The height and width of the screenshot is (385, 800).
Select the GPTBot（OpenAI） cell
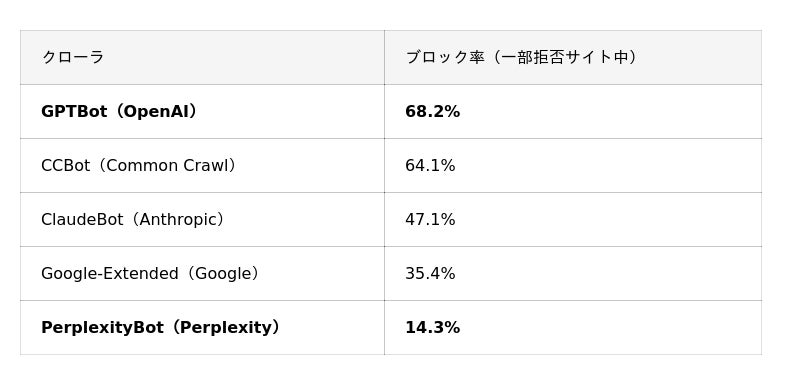(x=202, y=111)
